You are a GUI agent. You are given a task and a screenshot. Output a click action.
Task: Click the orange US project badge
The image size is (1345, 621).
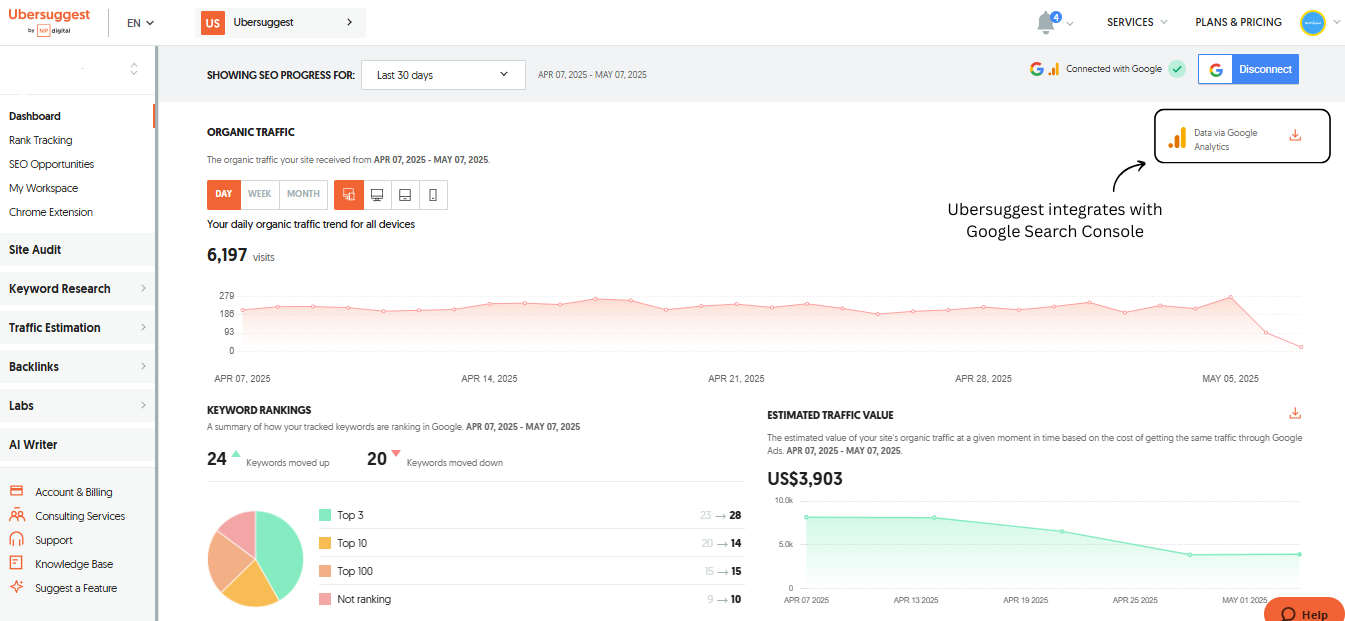pyautogui.click(x=212, y=22)
